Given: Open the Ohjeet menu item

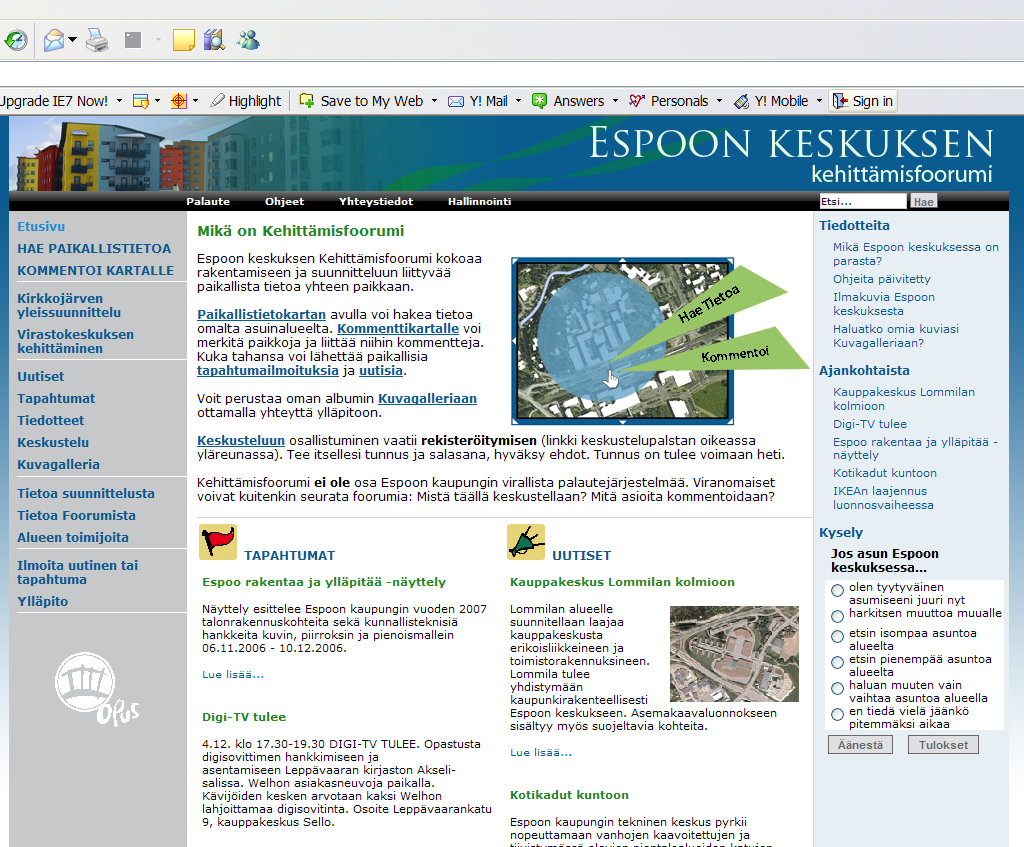Looking at the screenshot, I should pos(284,201).
